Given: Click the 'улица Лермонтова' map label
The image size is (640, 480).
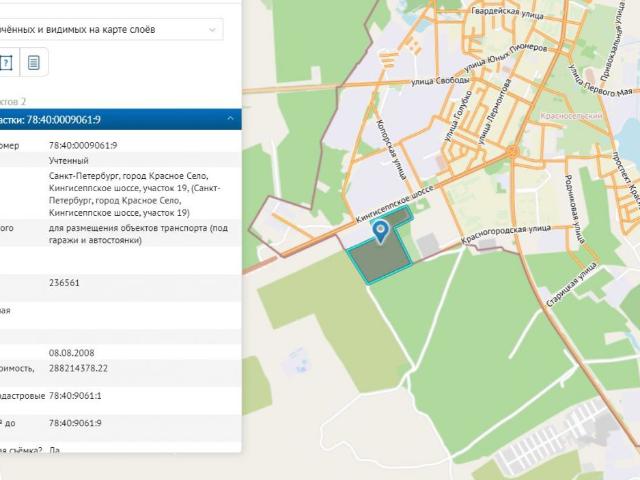Looking at the screenshot, I should 494,111.
